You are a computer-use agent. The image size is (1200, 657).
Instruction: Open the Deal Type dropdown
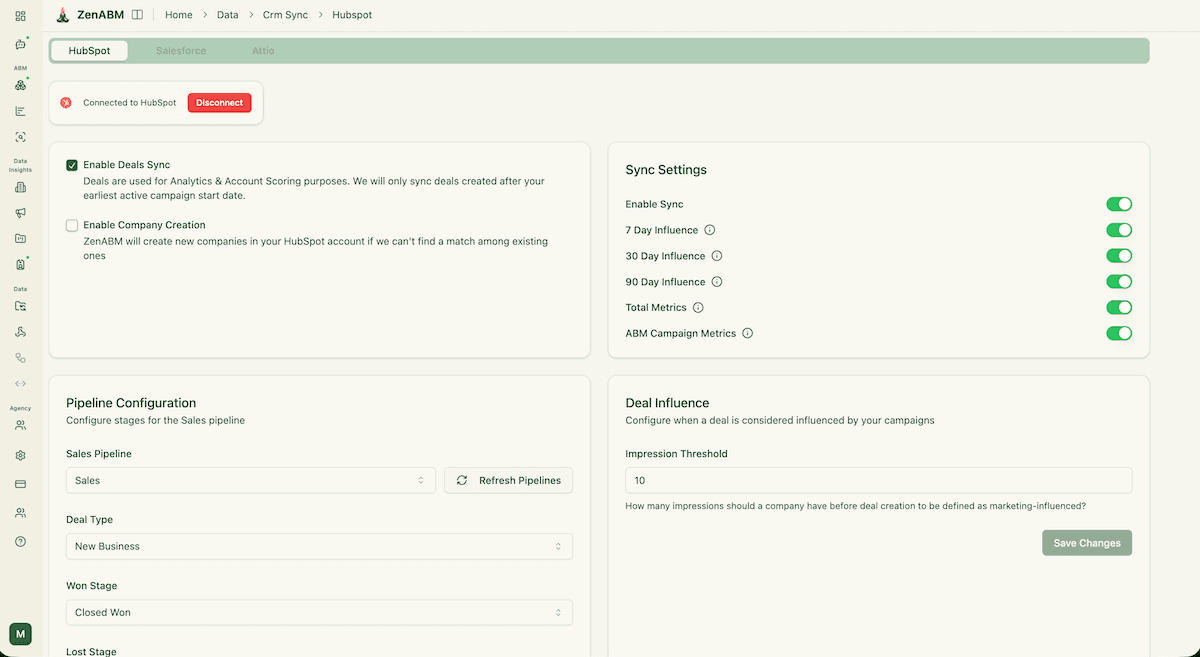[318, 546]
